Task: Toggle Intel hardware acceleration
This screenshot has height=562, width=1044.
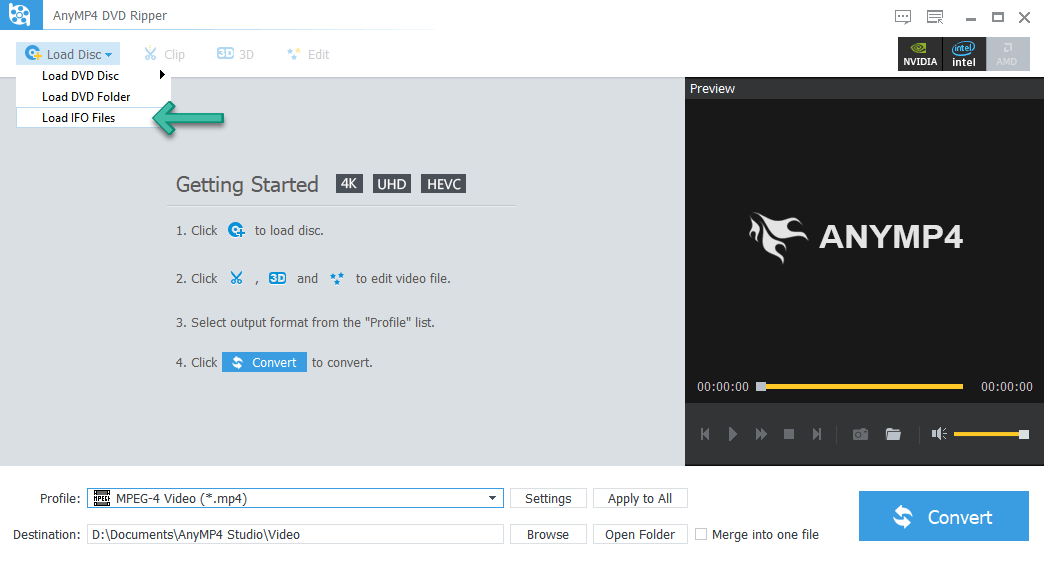Action: click(963, 54)
